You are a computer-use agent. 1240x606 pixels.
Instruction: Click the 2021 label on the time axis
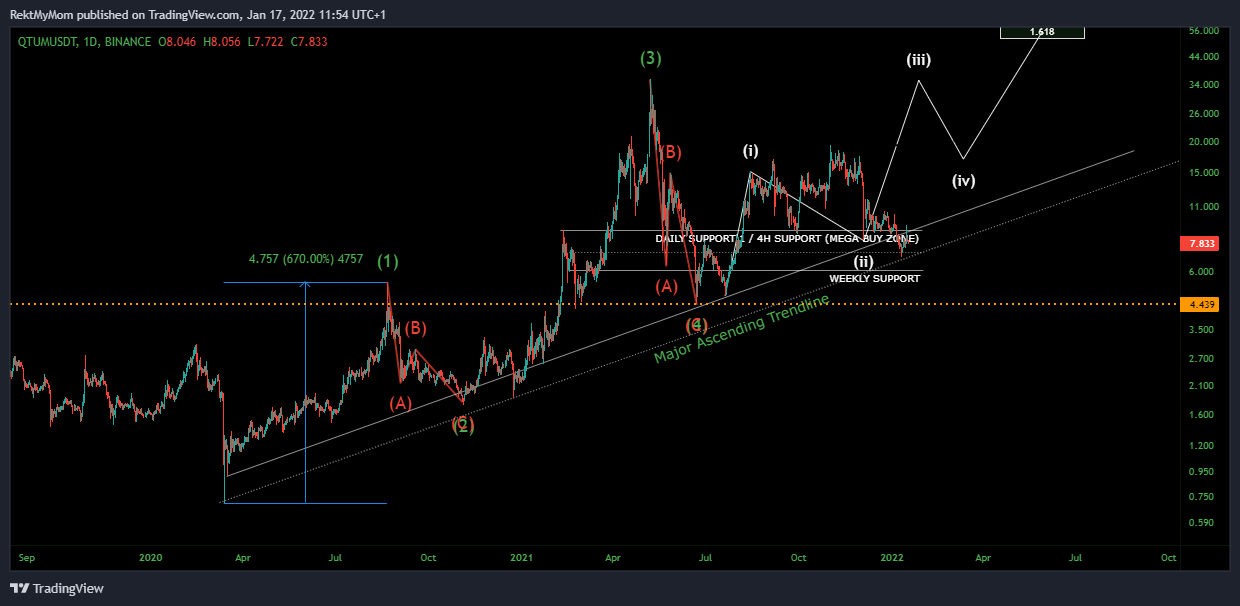pos(521,556)
